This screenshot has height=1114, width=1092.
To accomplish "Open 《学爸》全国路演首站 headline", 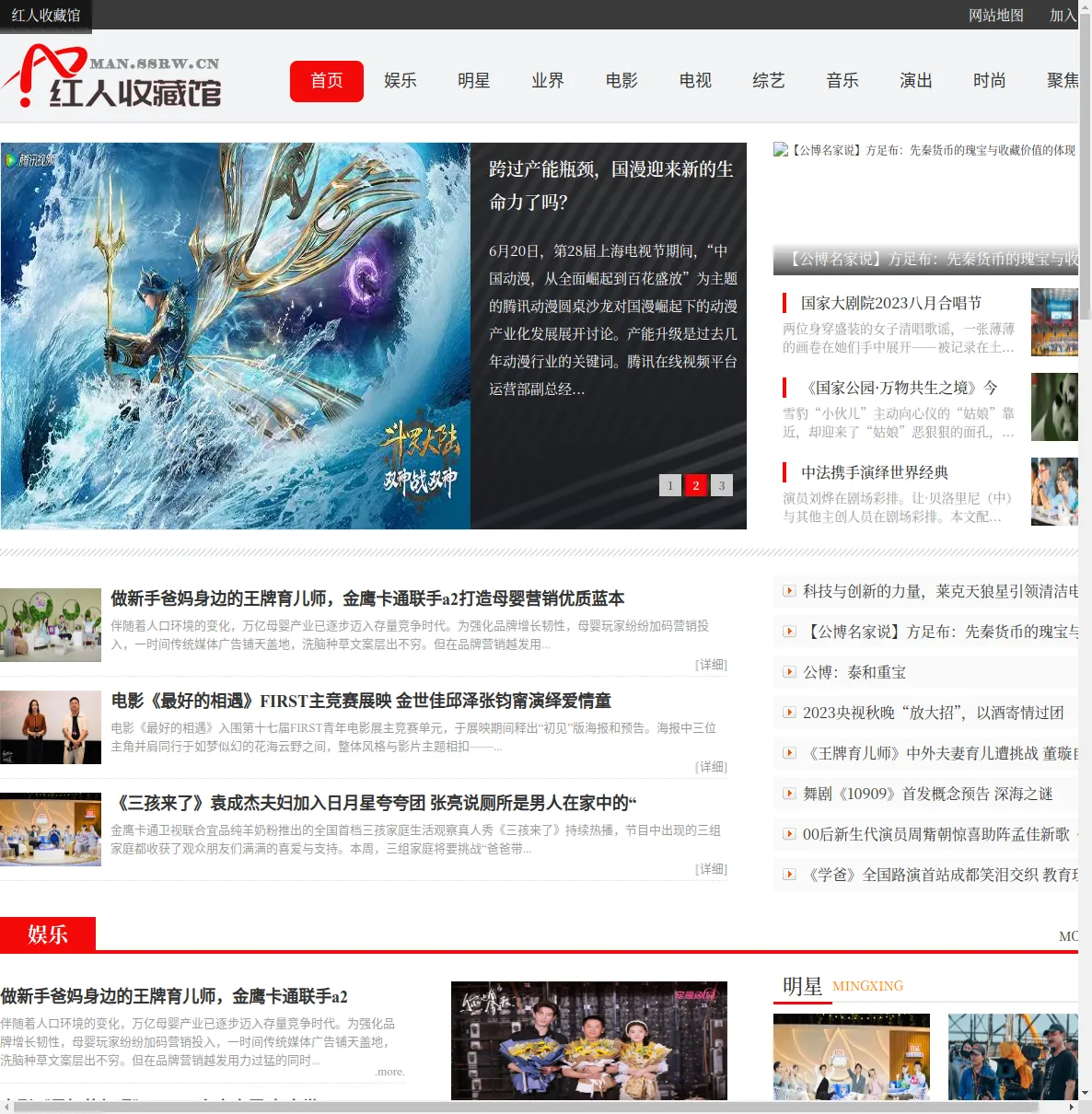I will (x=940, y=875).
